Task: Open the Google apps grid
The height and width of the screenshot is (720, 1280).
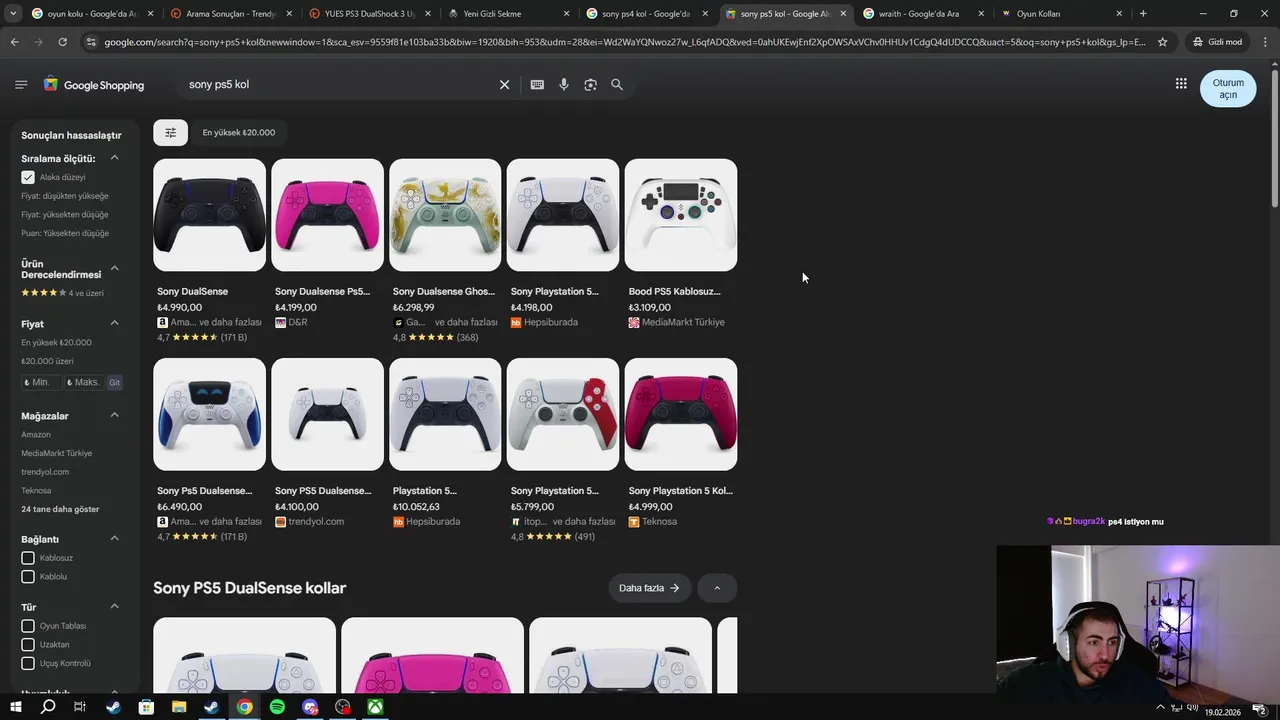Action: [x=1181, y=84]
